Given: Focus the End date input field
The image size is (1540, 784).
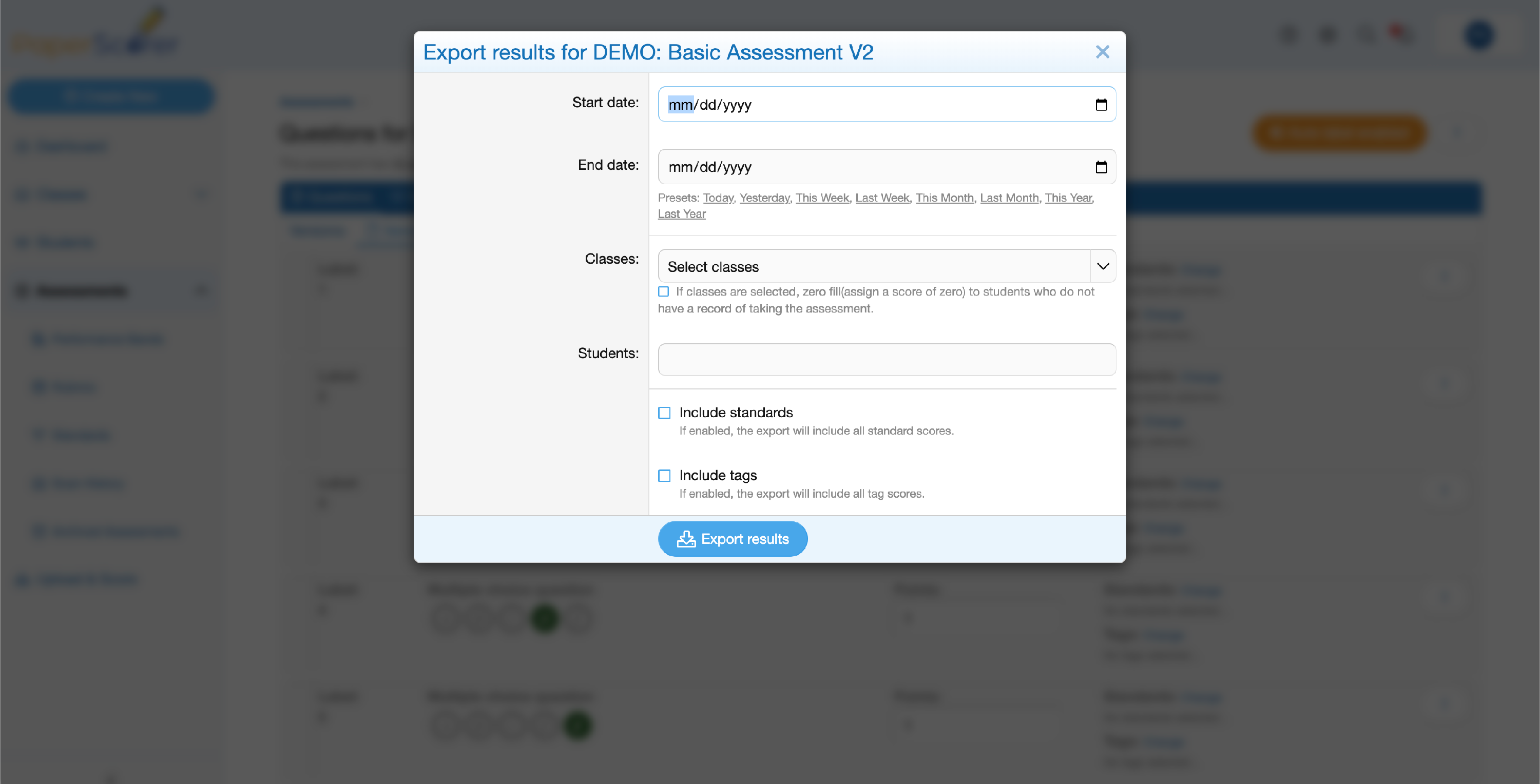Looking at the screenshot, I should point(887,167).
